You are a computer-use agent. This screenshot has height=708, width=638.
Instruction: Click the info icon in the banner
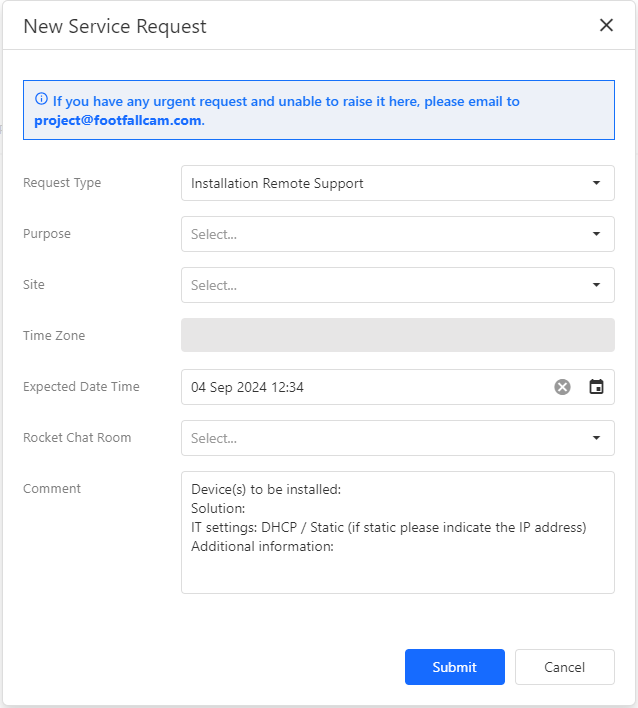41,100
